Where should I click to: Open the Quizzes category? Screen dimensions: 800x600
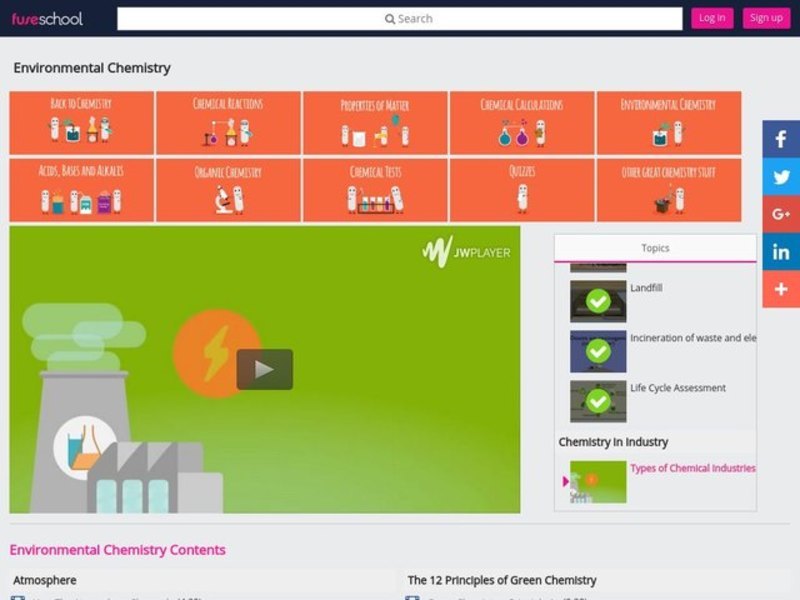coord(522,190)
